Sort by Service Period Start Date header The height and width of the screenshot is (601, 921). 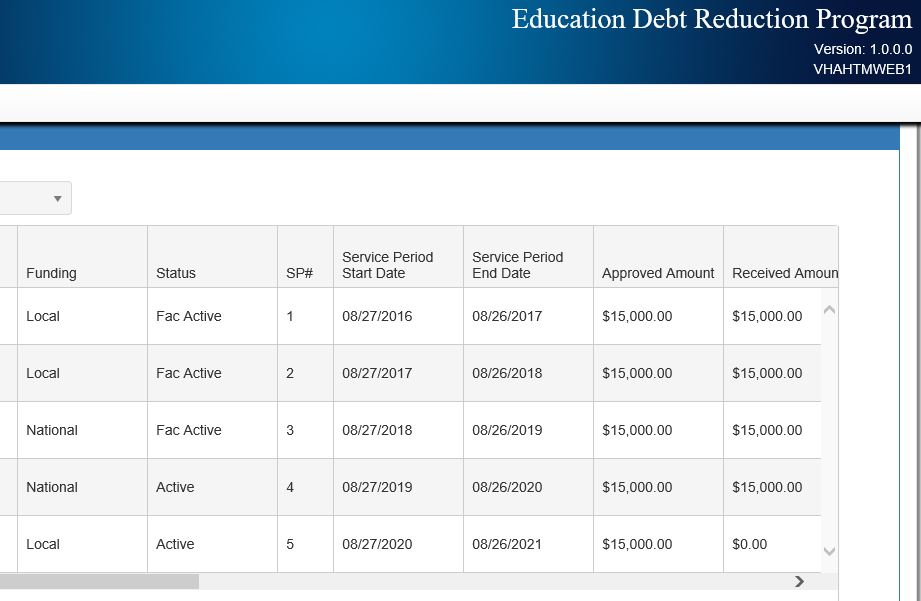tap(398, 257)
